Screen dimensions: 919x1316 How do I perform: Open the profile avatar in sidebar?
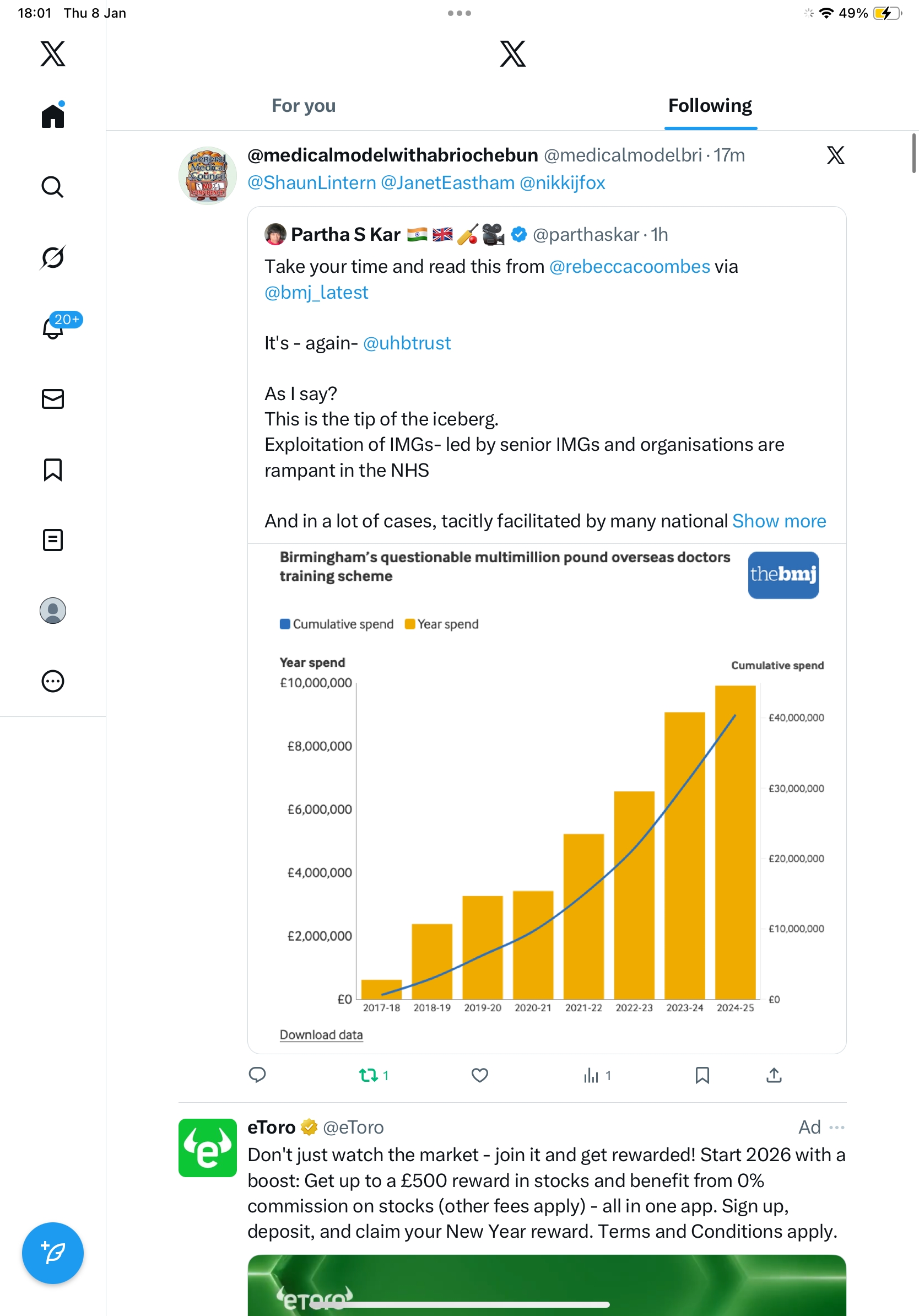(53, 611)
